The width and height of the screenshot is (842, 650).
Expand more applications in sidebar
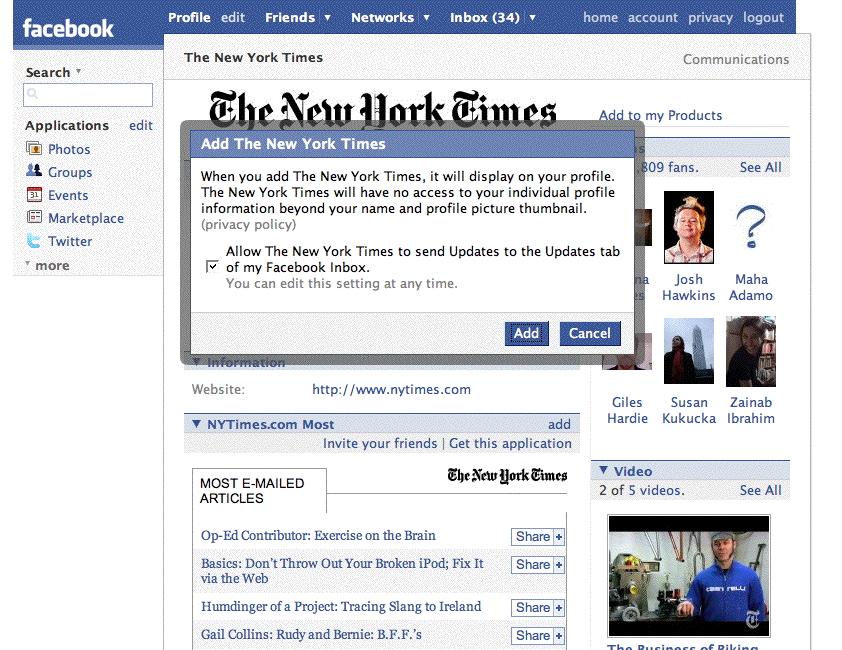[47, 266]
